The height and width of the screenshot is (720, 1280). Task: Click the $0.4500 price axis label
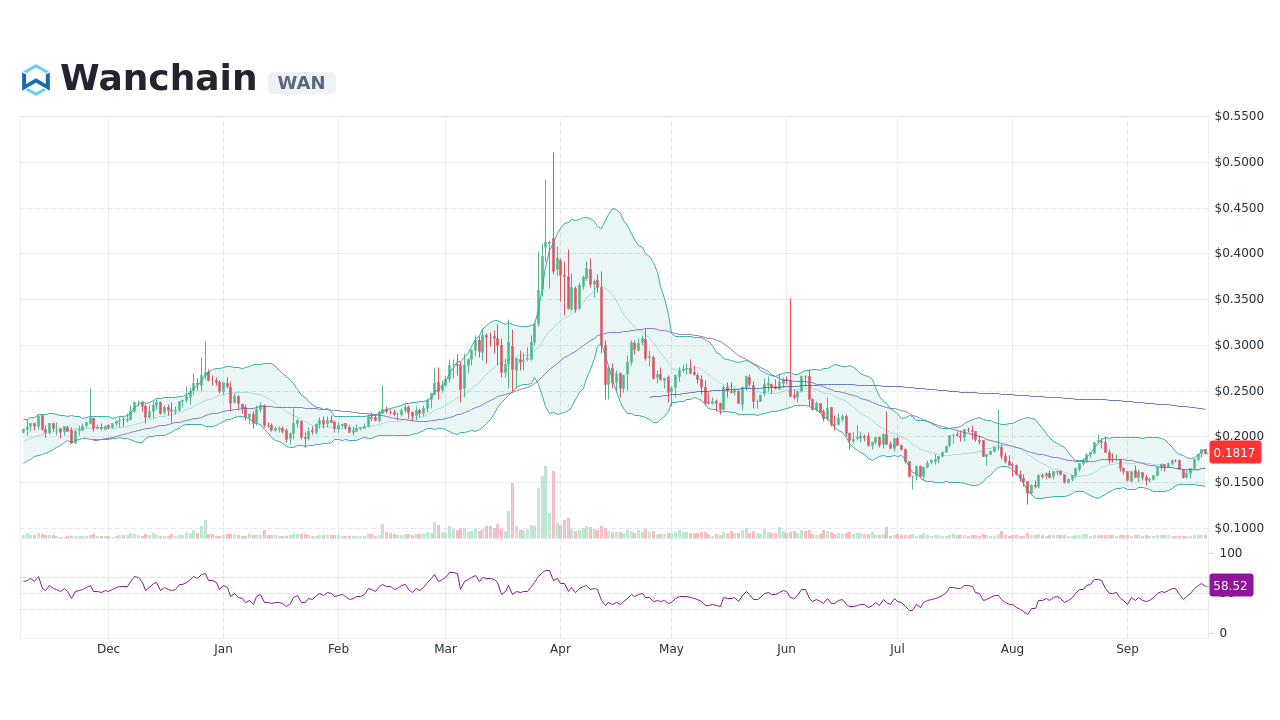(x=1239, y=208)
